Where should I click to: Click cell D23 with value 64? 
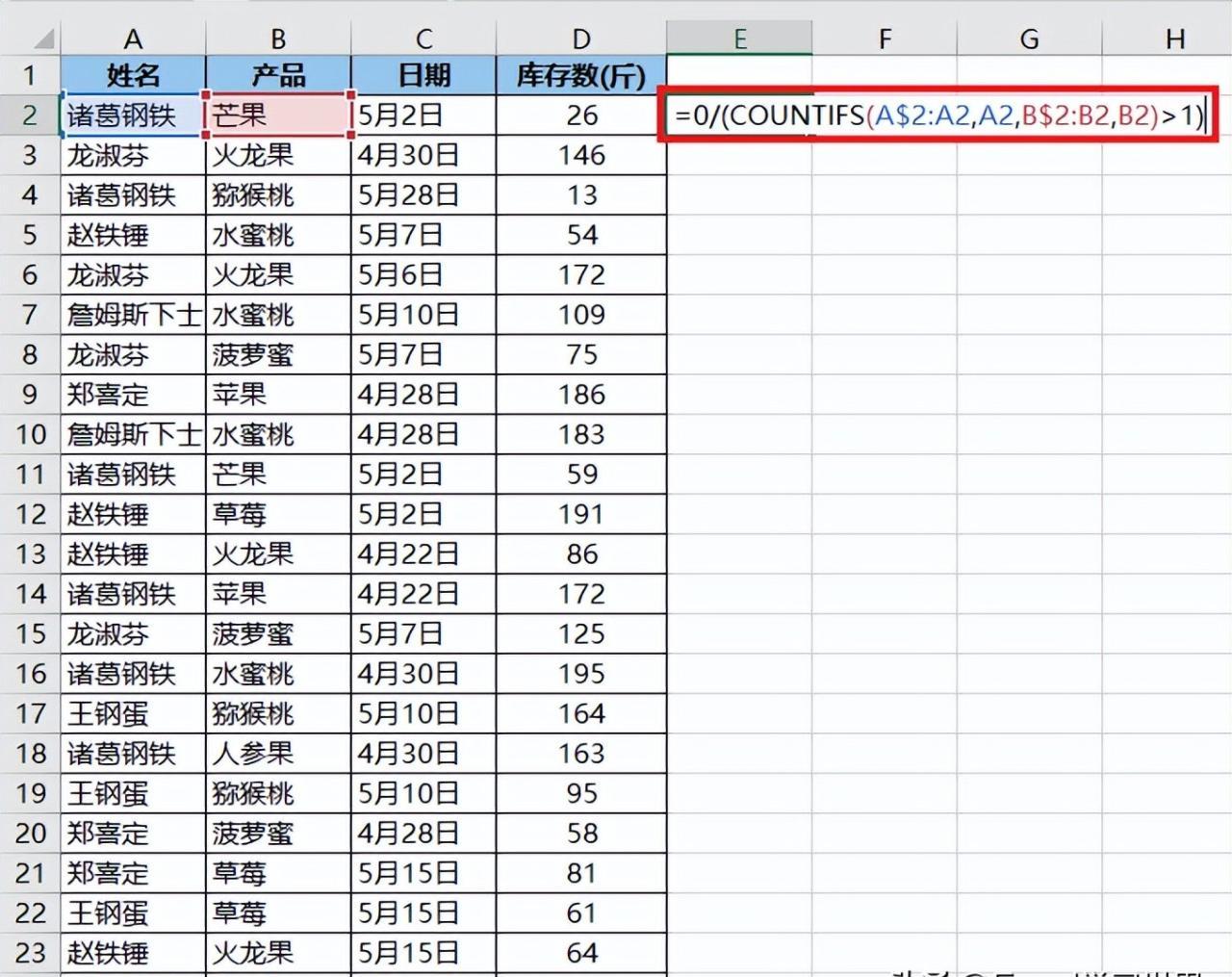581,953
